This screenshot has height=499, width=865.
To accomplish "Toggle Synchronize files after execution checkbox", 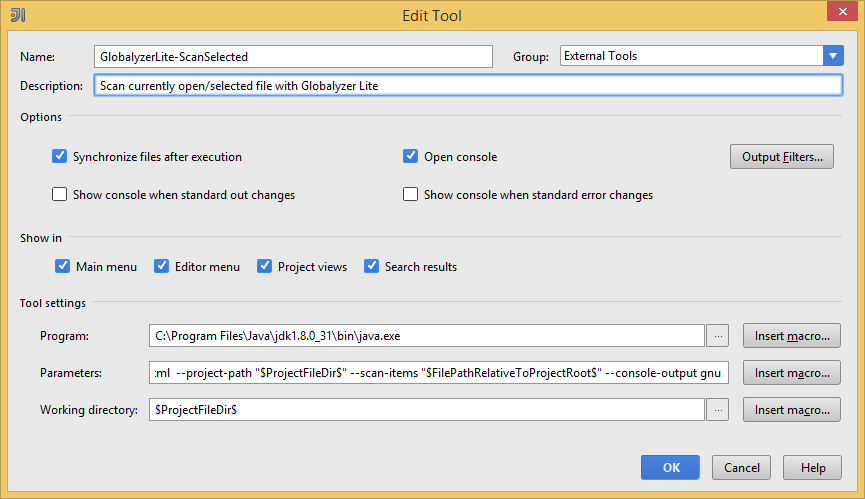I will click(x=60, y=157).
